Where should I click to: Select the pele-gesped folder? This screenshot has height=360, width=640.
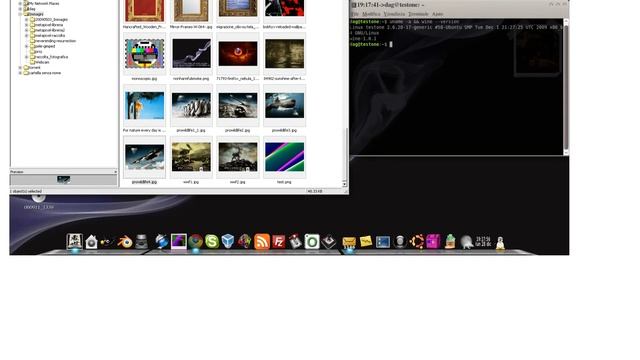tap(42, 46)
